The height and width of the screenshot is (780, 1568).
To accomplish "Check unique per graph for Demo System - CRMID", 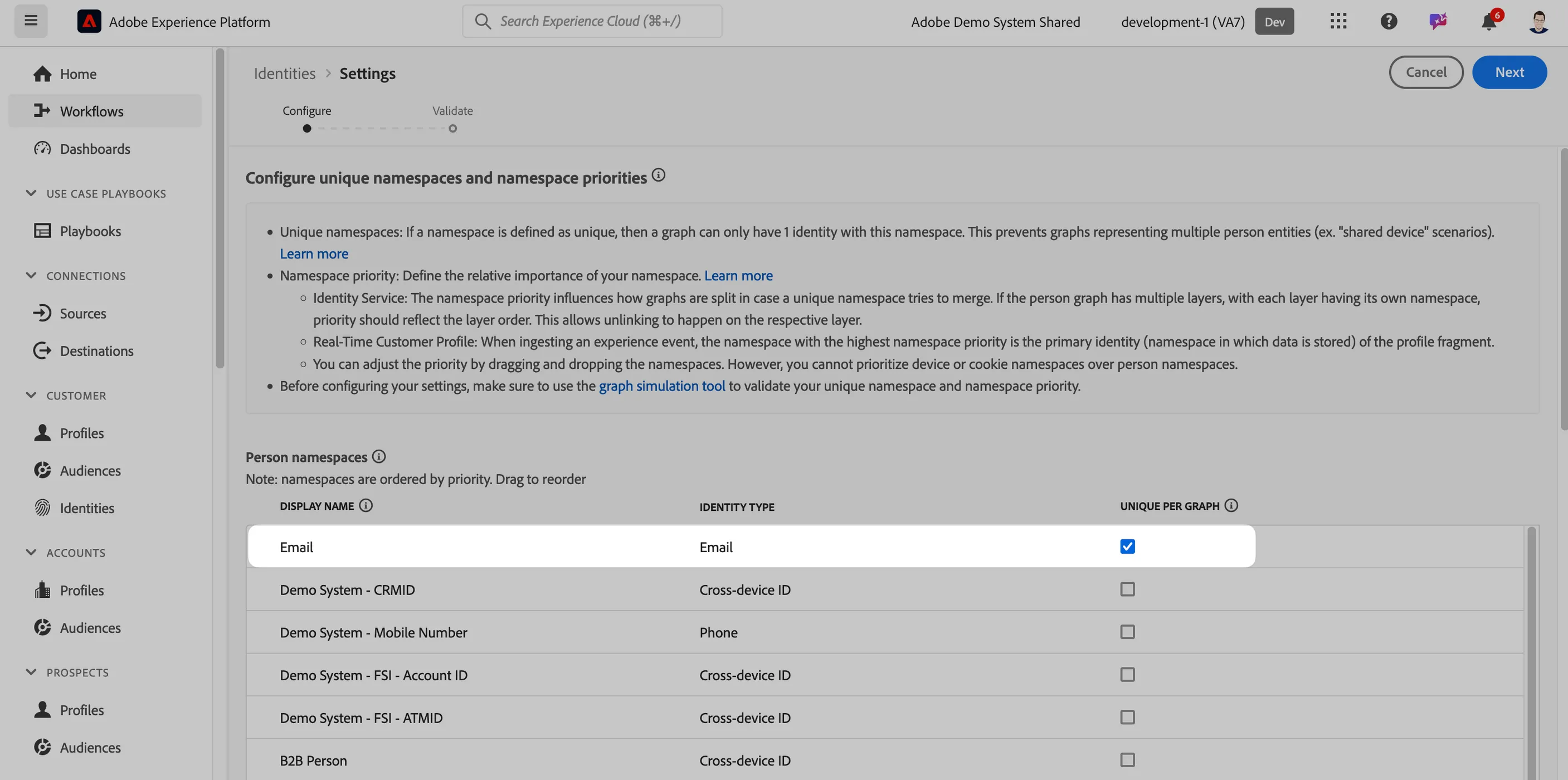I will 1127,589.
